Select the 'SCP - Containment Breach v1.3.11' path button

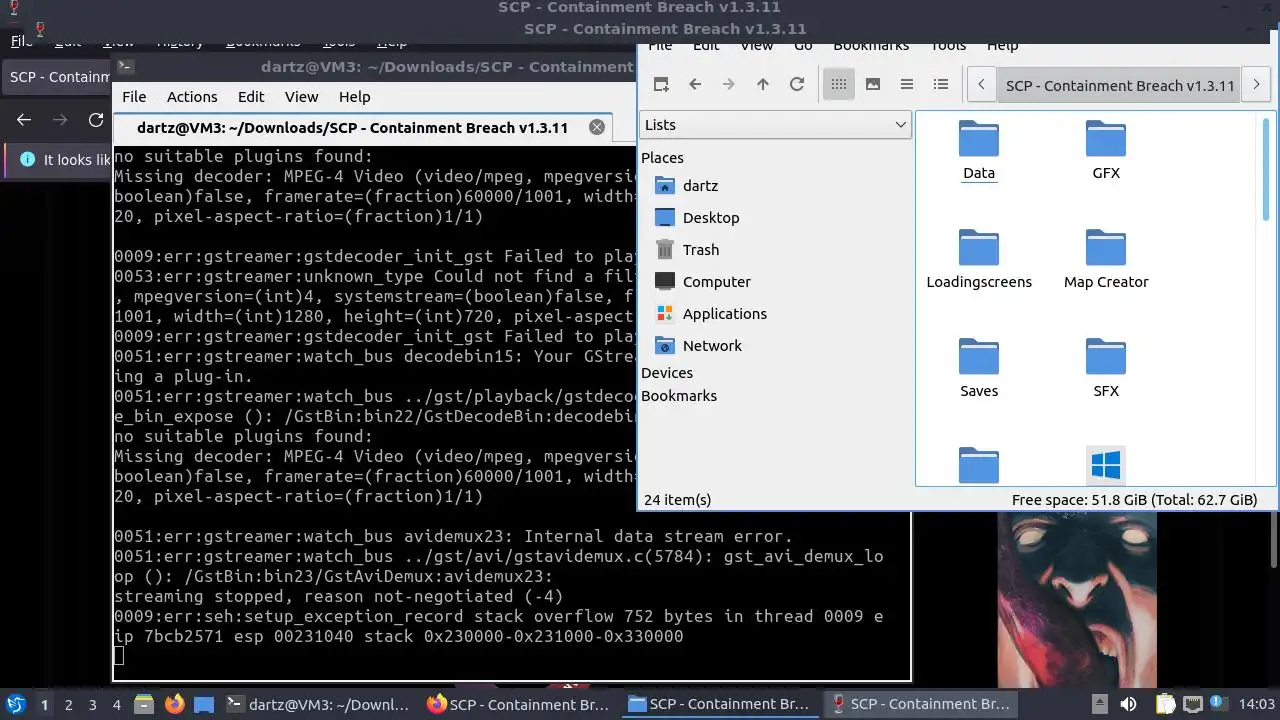tap(1119, 85)
